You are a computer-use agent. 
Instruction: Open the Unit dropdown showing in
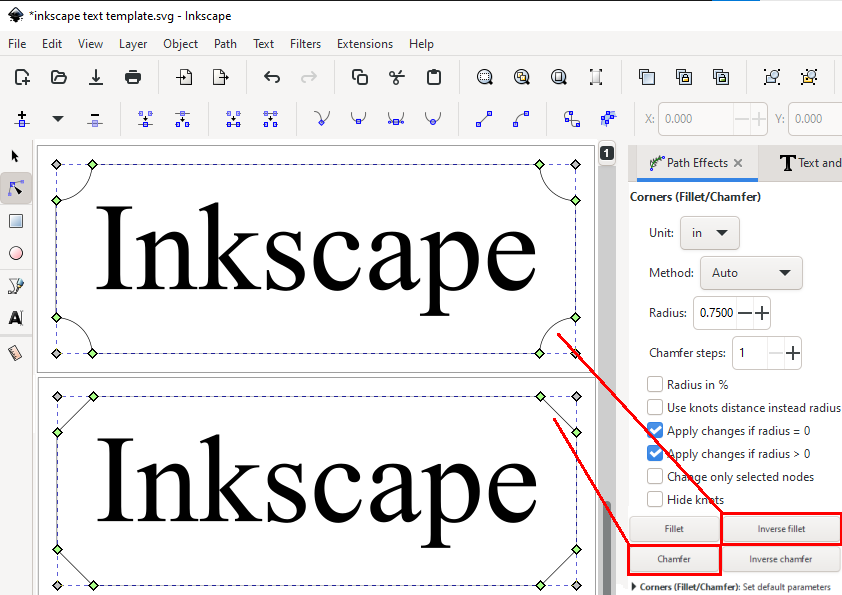[709, 233]
